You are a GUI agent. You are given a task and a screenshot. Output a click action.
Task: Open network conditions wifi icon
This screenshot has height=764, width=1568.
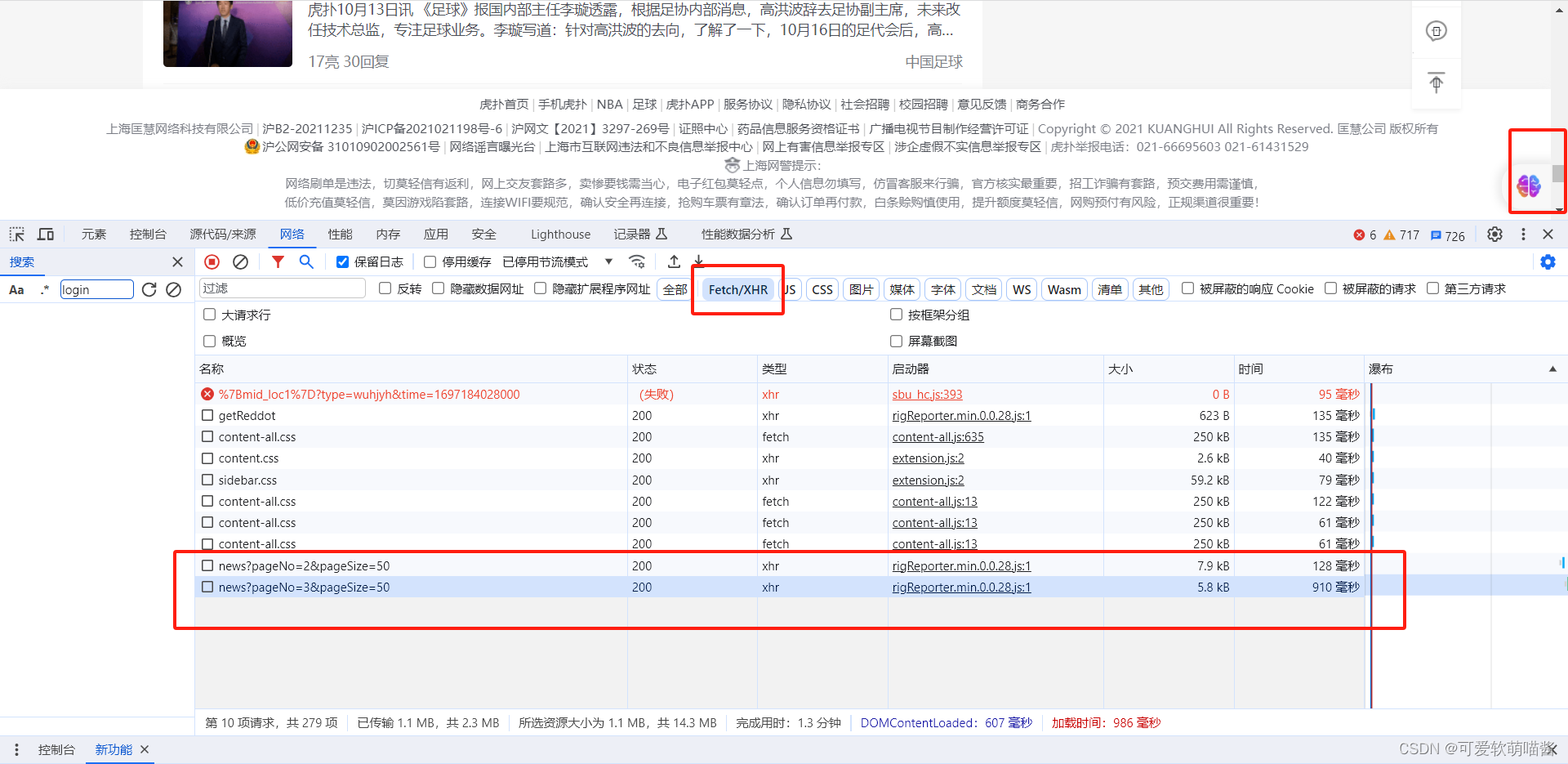[637, 261]
